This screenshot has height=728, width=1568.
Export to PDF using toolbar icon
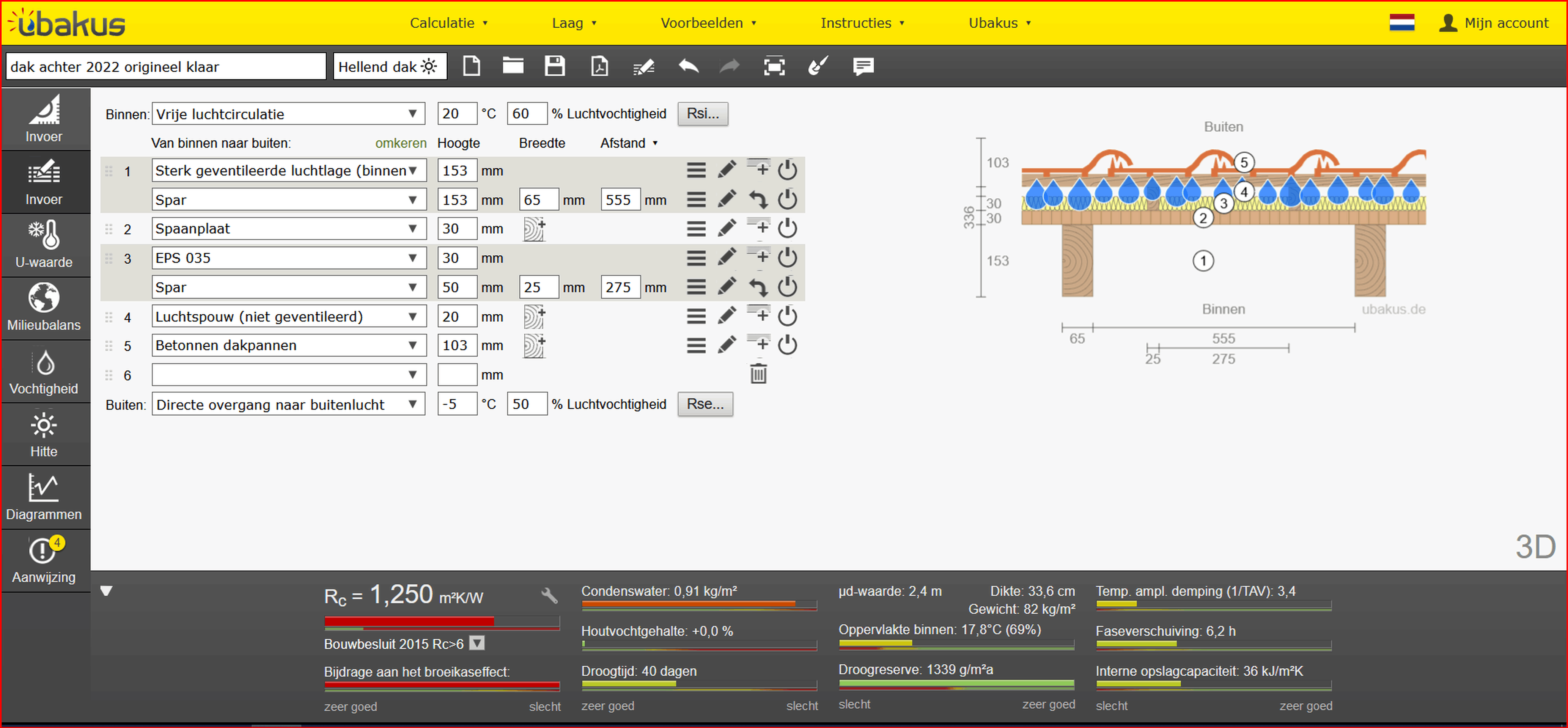tap(599, 66)
